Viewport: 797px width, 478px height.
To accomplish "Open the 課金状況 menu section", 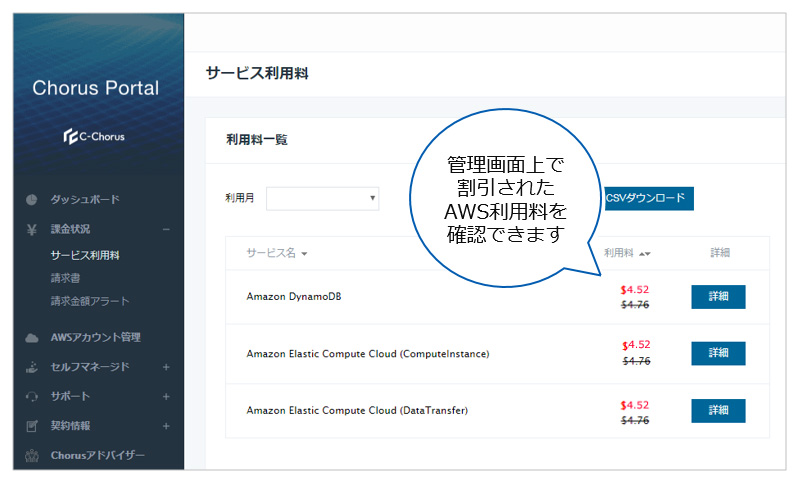I will [x=70, y=229].
